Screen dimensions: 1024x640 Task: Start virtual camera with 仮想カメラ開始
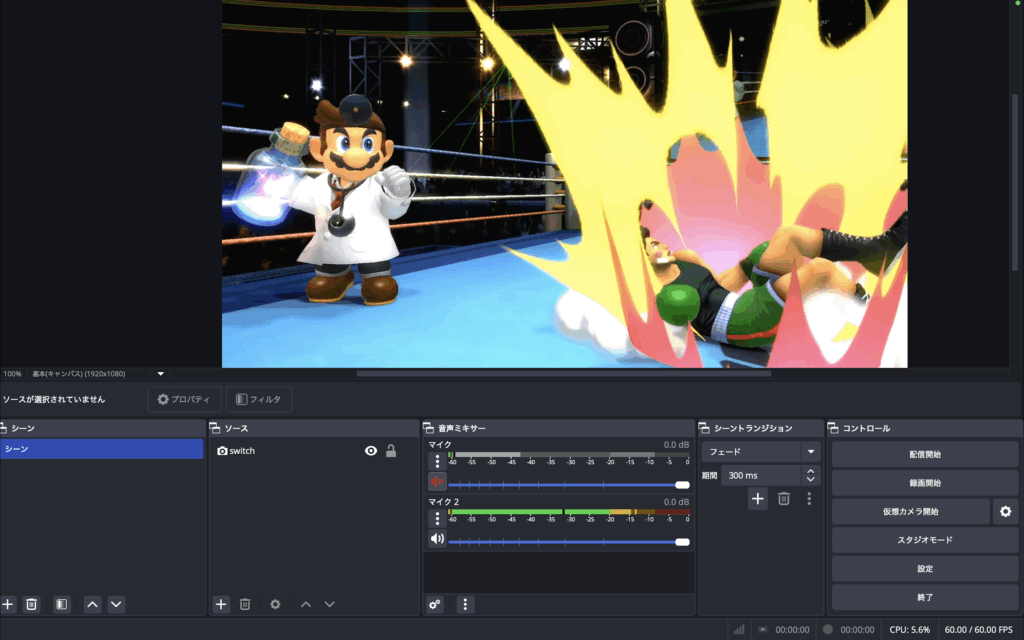click(911, 511)
